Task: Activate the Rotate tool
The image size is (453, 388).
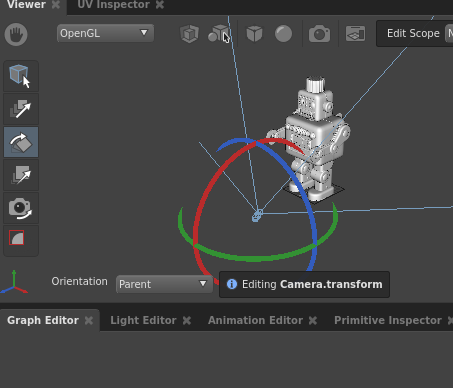Action: click(21, 142)
